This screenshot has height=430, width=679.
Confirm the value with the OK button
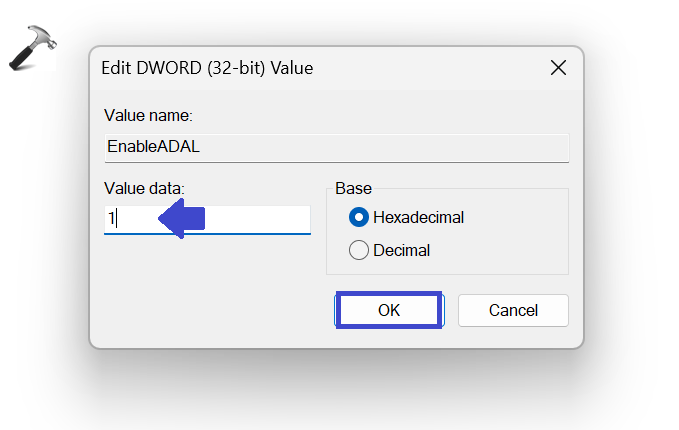pyautogui.click(x=389, y=310)
